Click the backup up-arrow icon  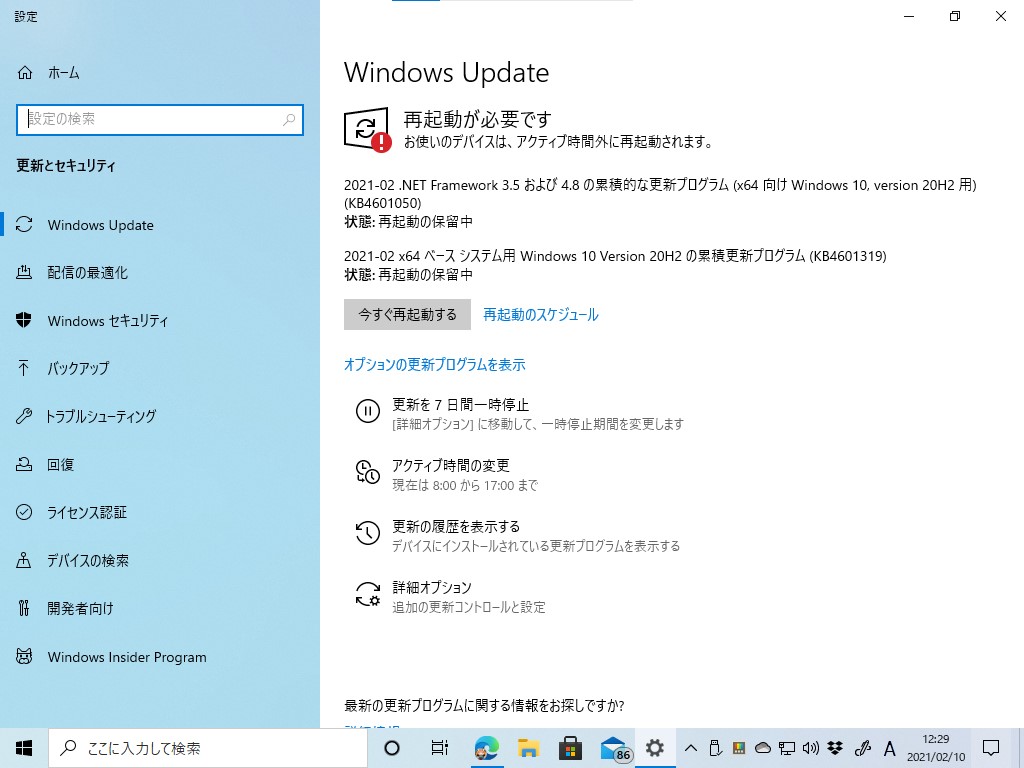24,368
